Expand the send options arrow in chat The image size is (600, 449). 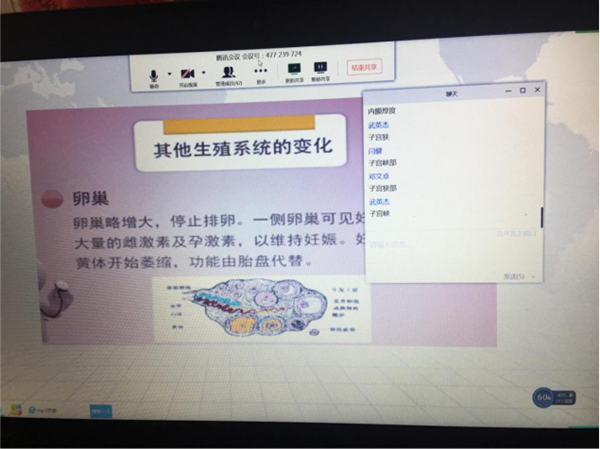534,275
